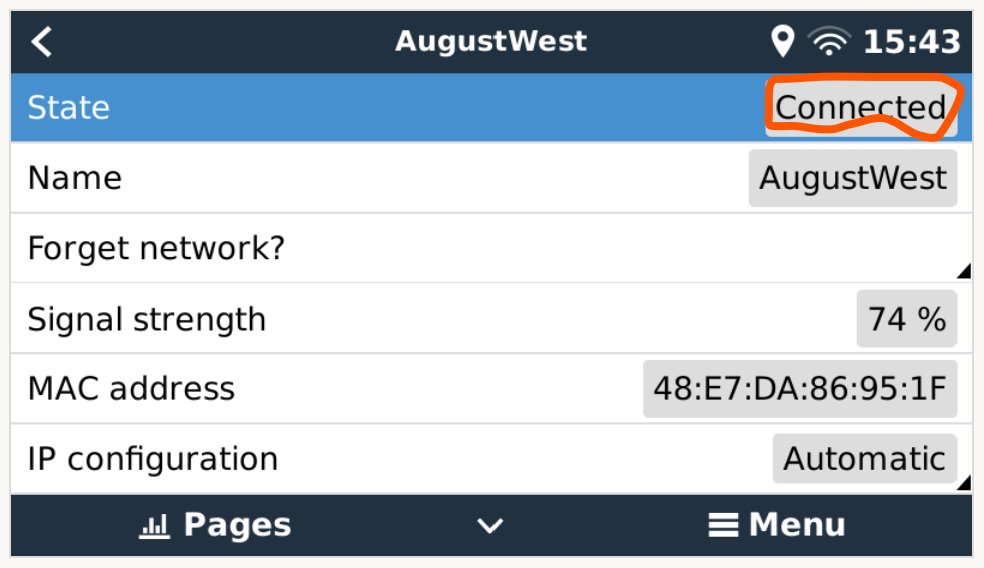Tap the hamburger icon beside Menu
The image size is (984, 568).
723,525
